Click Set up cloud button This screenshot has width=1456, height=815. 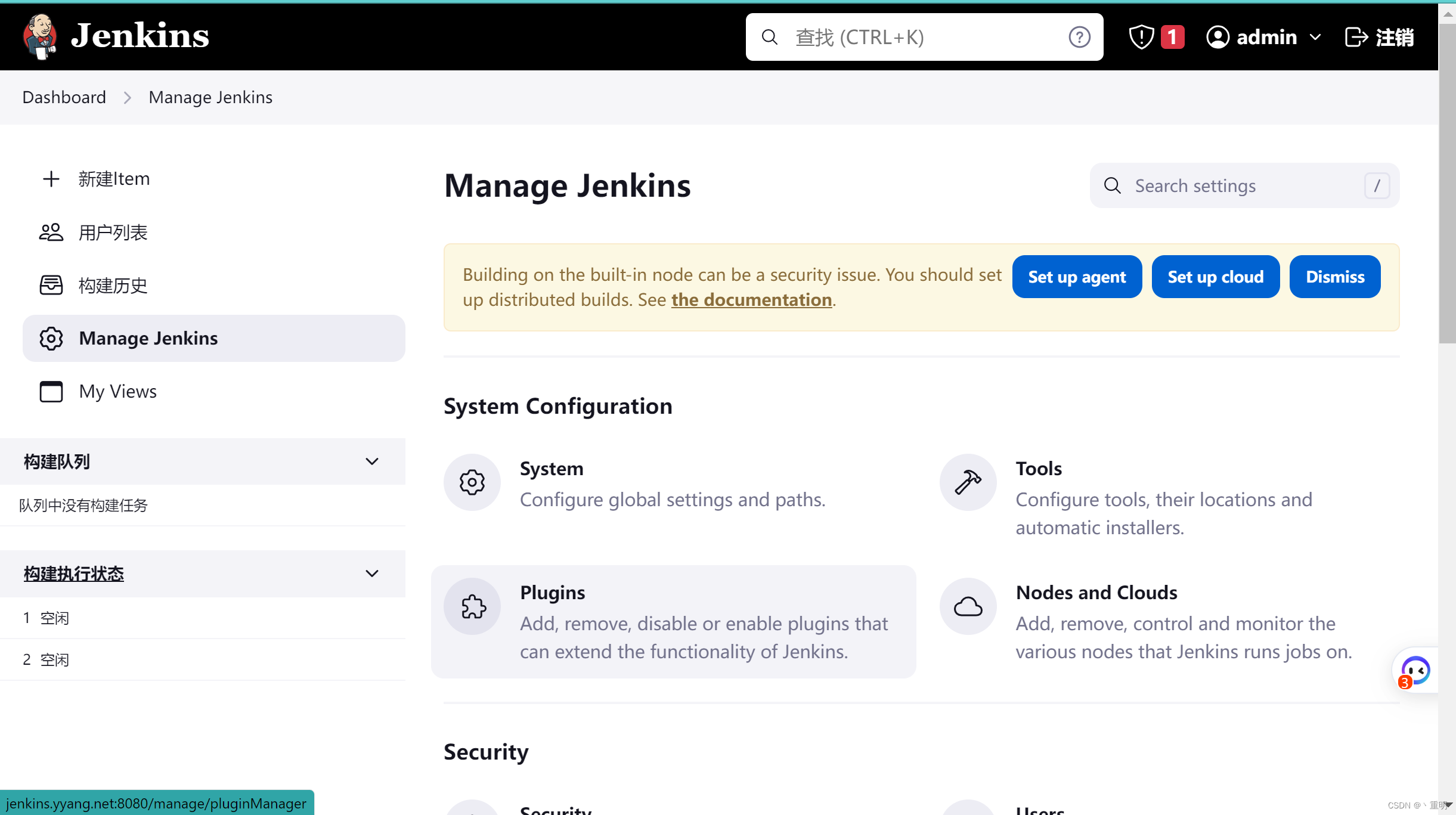pos(1216,276)
